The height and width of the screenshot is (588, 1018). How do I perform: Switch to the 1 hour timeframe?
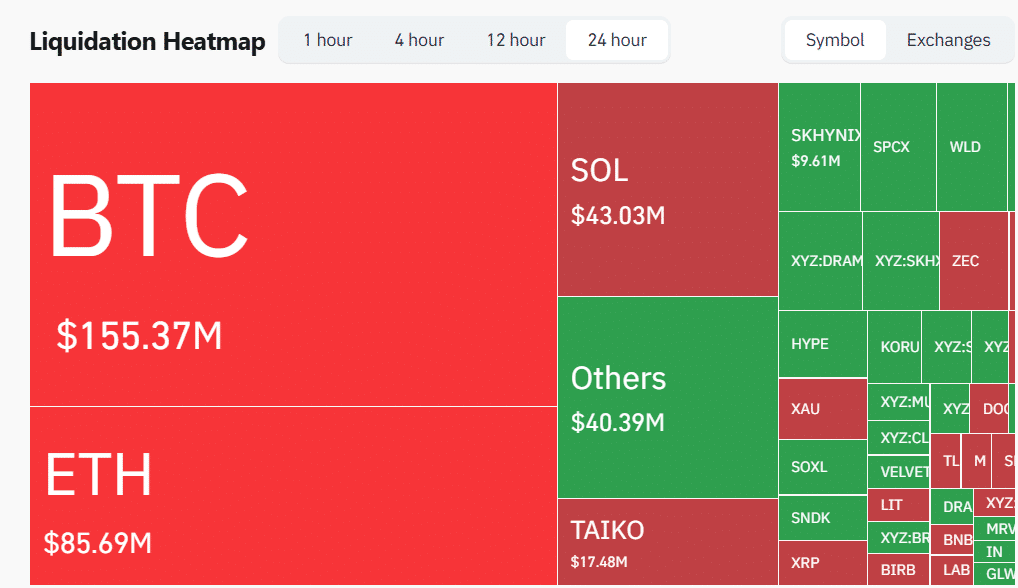pos(328,40)
